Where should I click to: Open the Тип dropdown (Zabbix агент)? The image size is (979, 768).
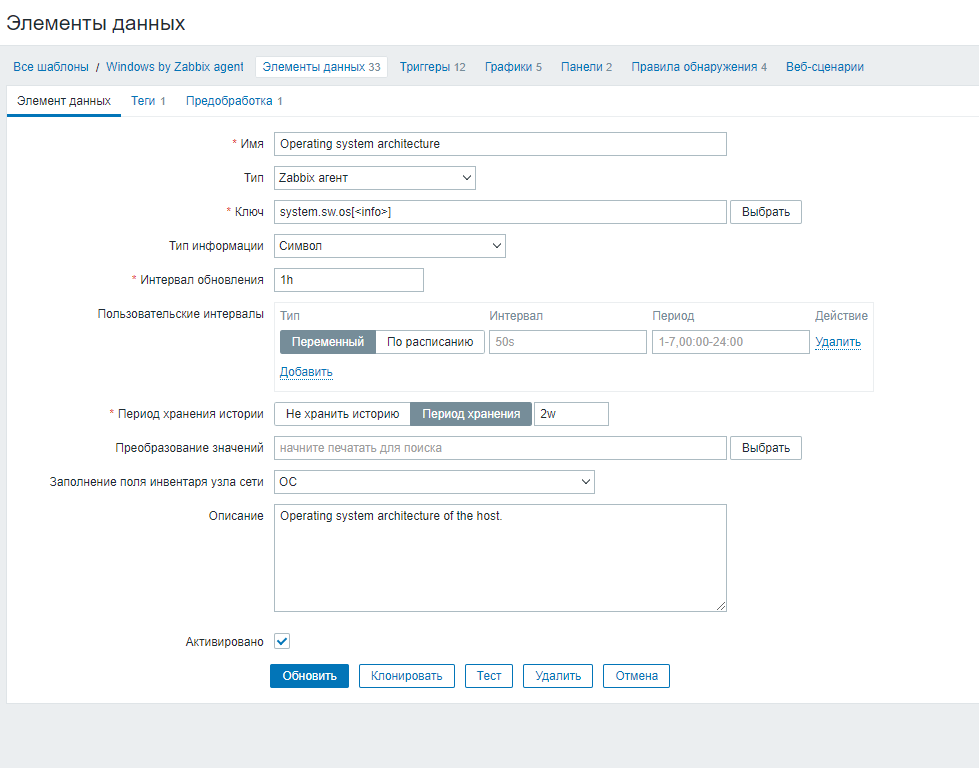click(x=375, y=178)
